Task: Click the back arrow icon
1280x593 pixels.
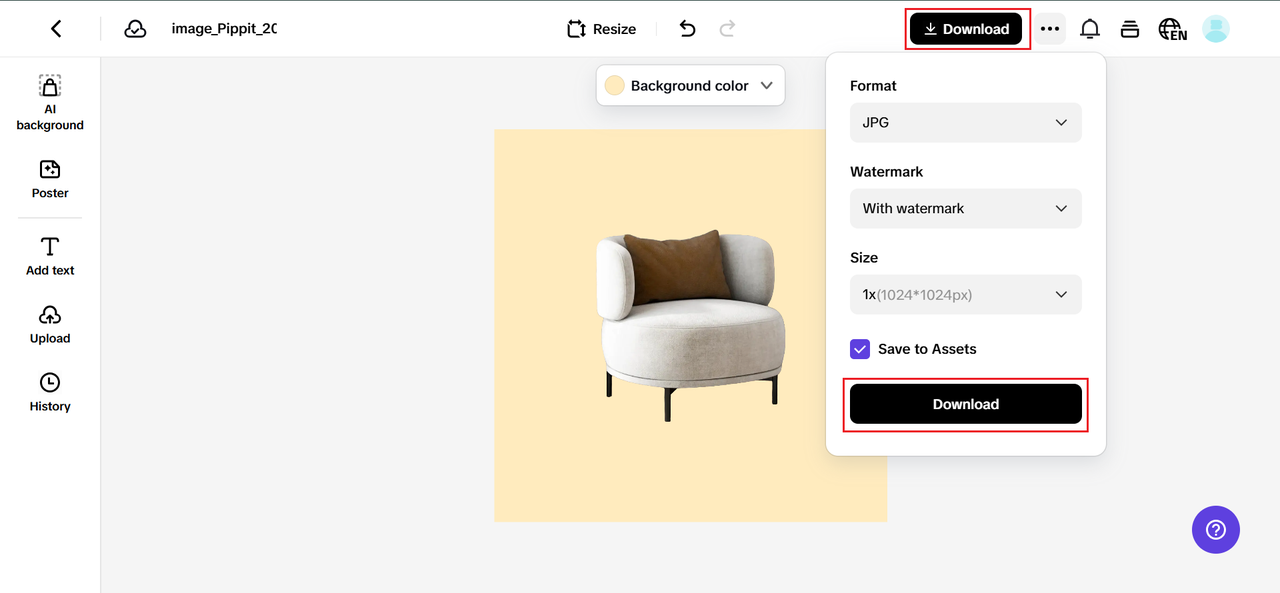Action: [x=56, y=29]
